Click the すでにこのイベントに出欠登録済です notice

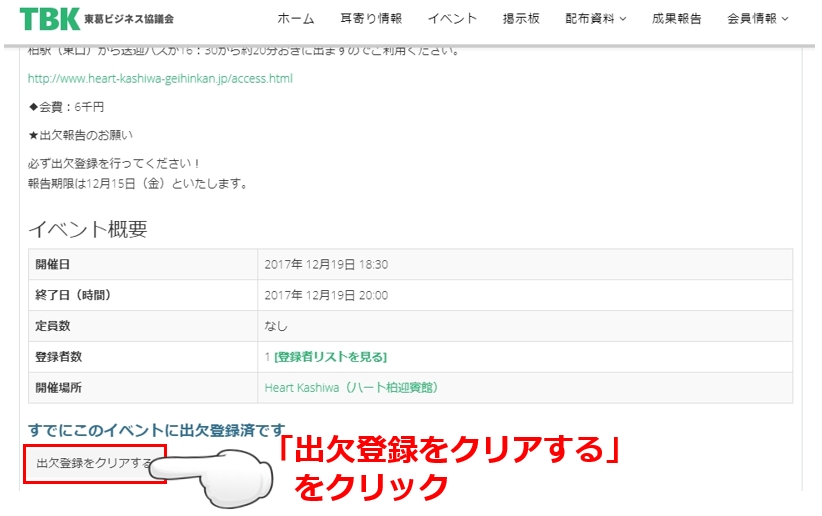157,430
